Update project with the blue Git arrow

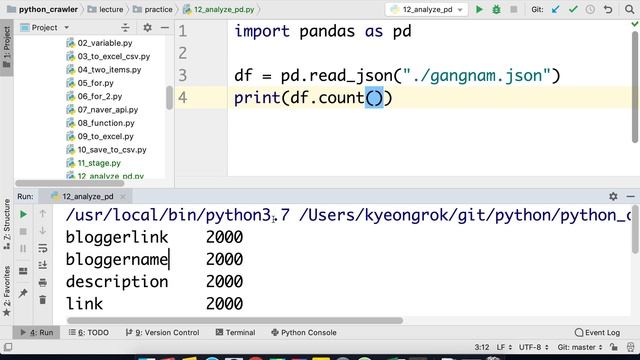pos(556,9)
